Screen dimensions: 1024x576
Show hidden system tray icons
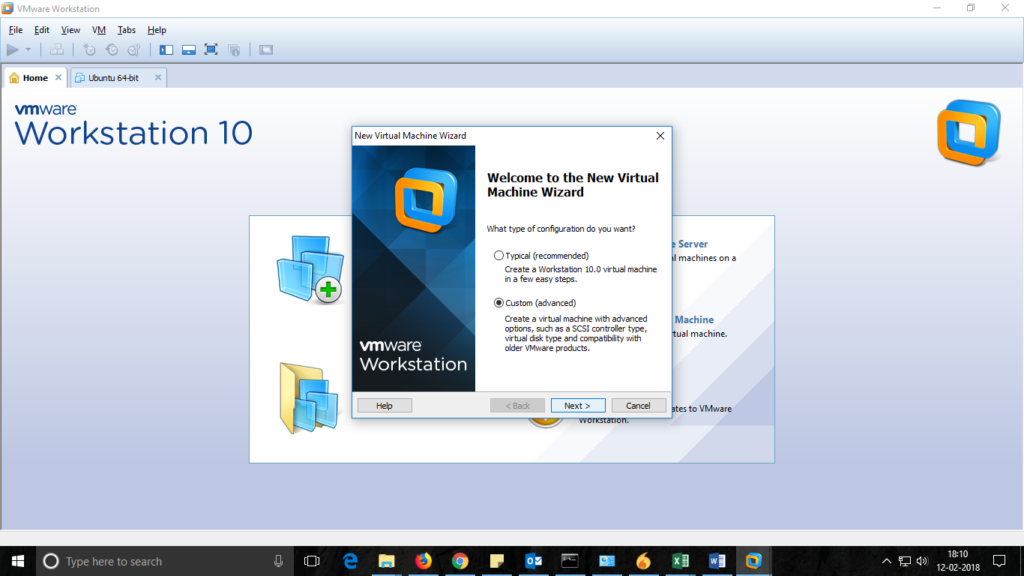[x=886, y=561]
